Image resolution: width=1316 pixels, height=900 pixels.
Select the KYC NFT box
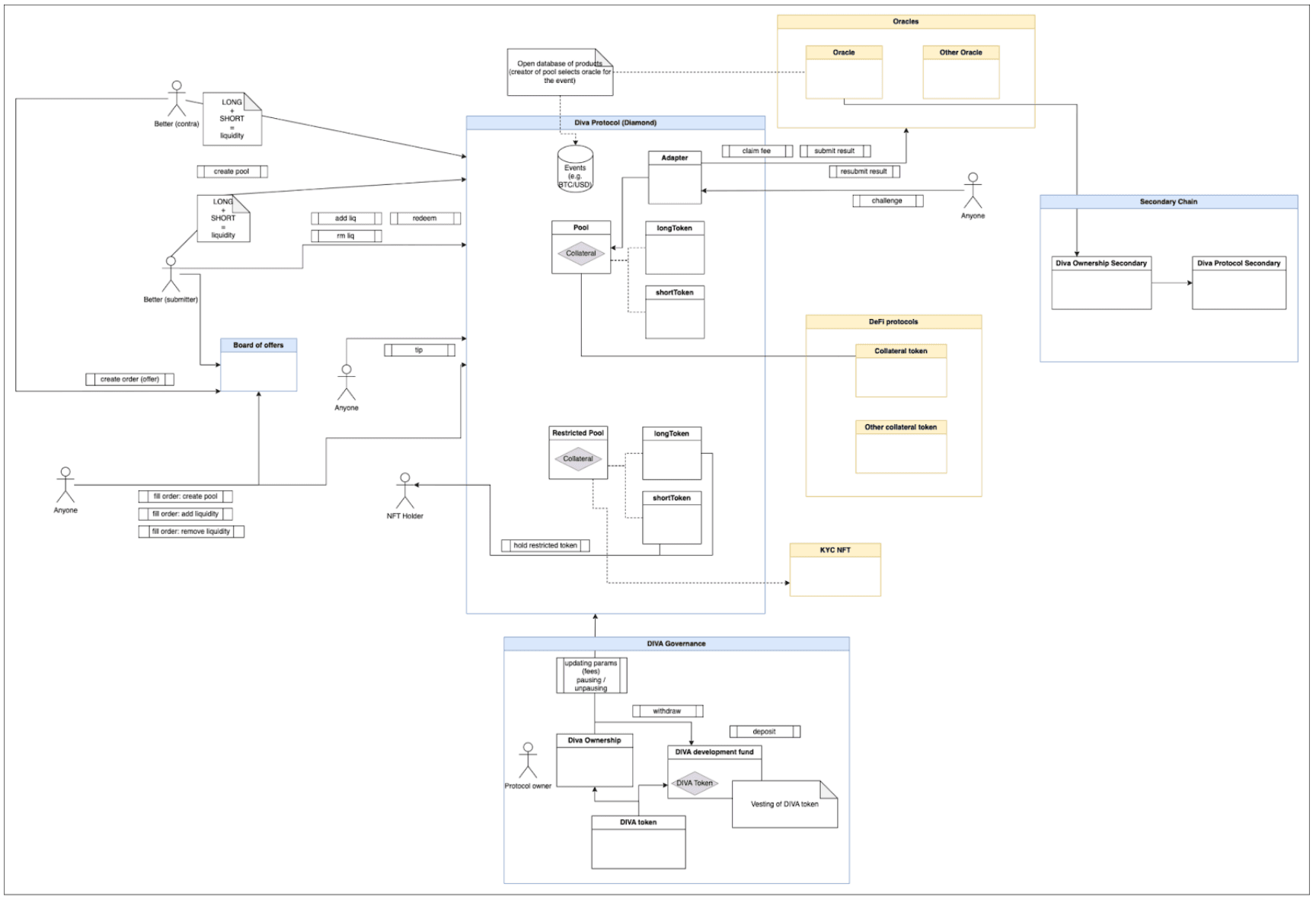click(835, 570)
